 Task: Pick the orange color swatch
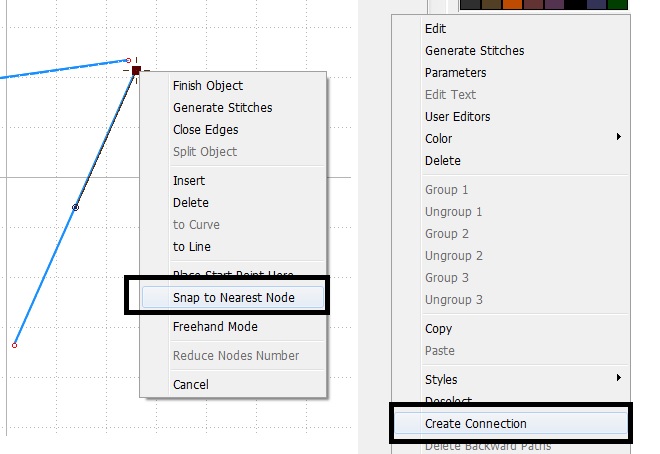510,4
